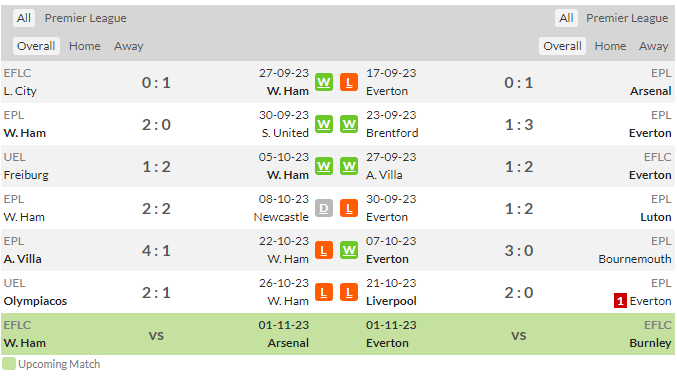Select the left Premier League filter

(x=85, y=18)
